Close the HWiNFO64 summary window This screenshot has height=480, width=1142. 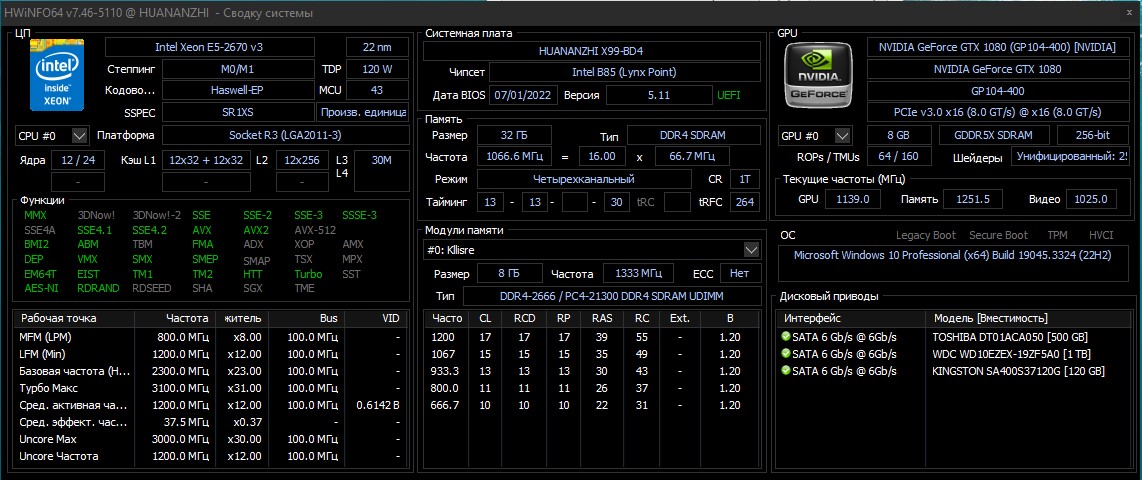1128,13
